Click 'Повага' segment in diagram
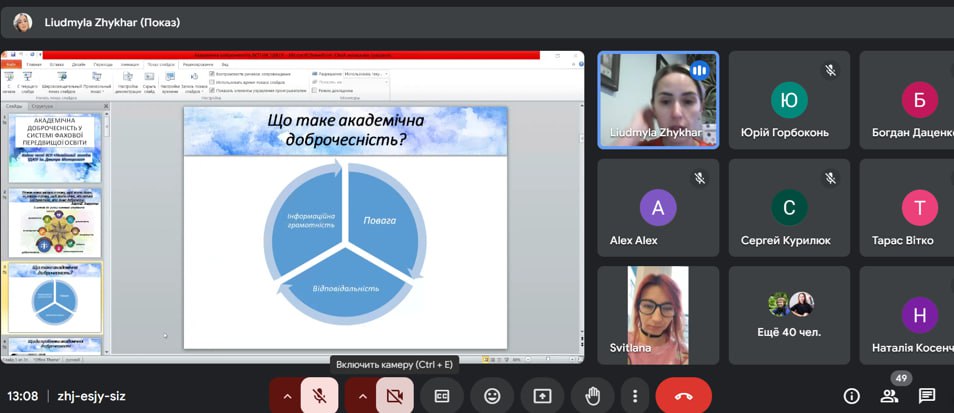This screenshot has width=954, height=413. [379, 220]
